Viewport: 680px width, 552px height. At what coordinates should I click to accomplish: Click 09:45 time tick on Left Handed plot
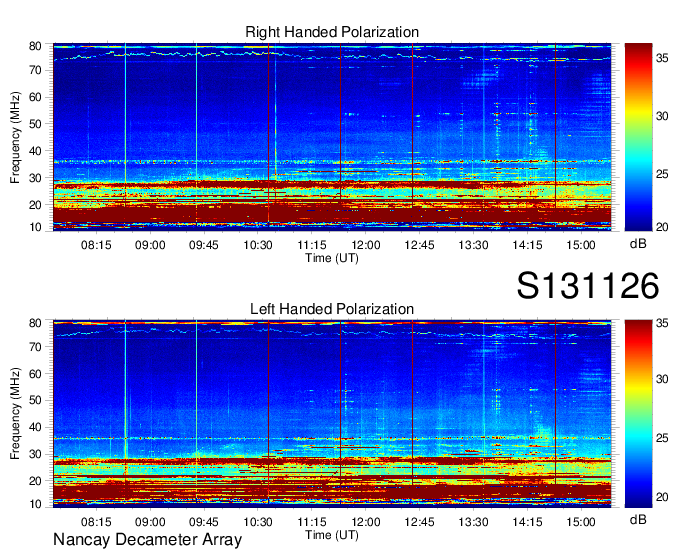[x=204, y=522]
